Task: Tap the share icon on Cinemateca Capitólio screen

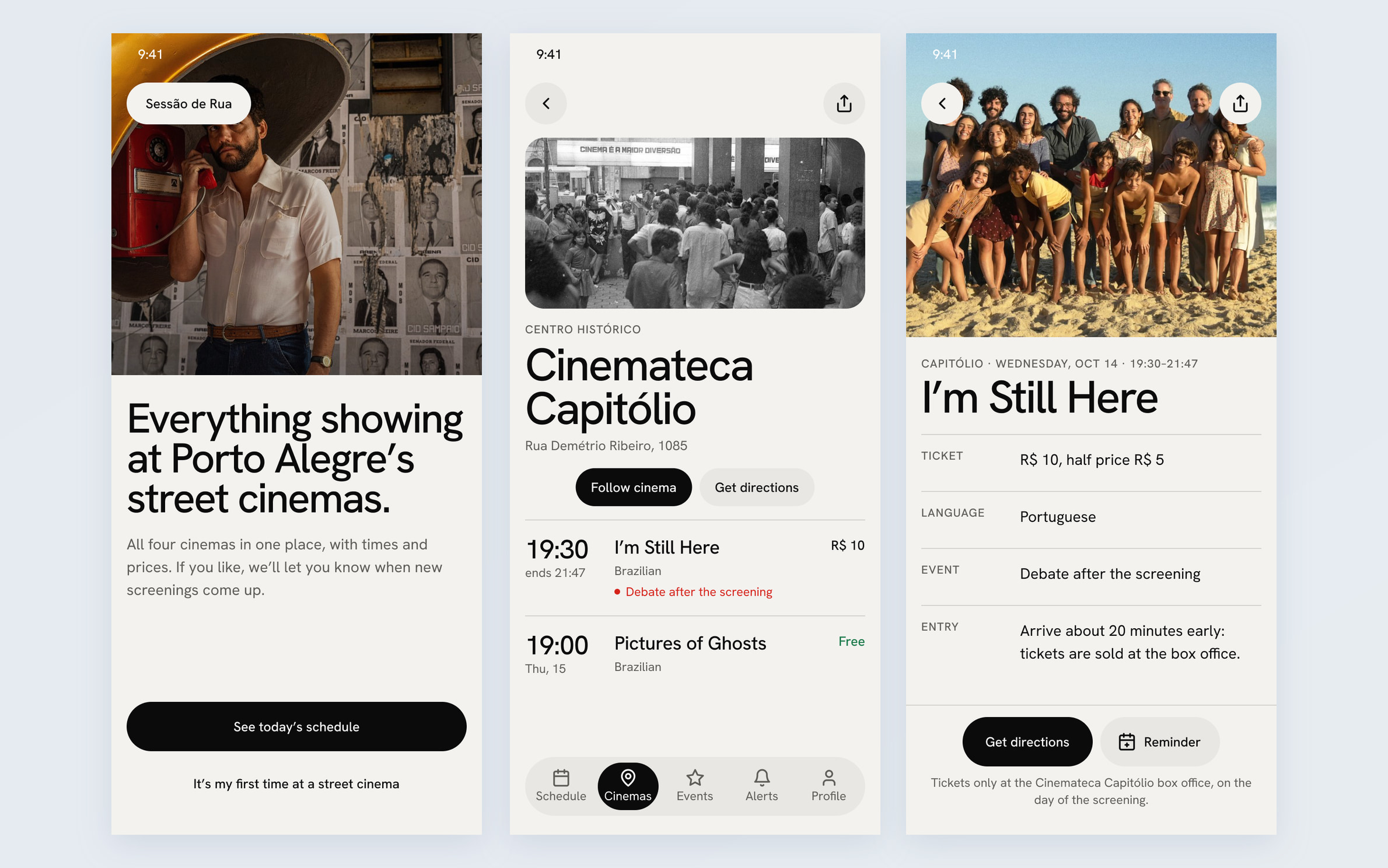Action: (844, 103)
